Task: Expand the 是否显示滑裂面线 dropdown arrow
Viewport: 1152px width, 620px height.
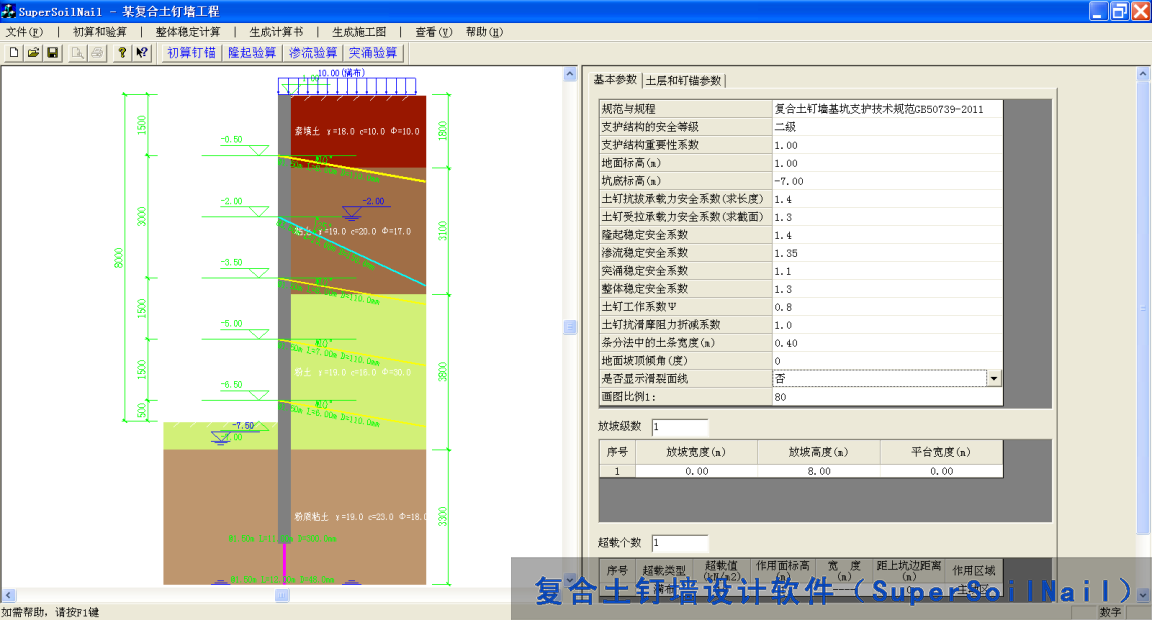Action: (993, 378)
